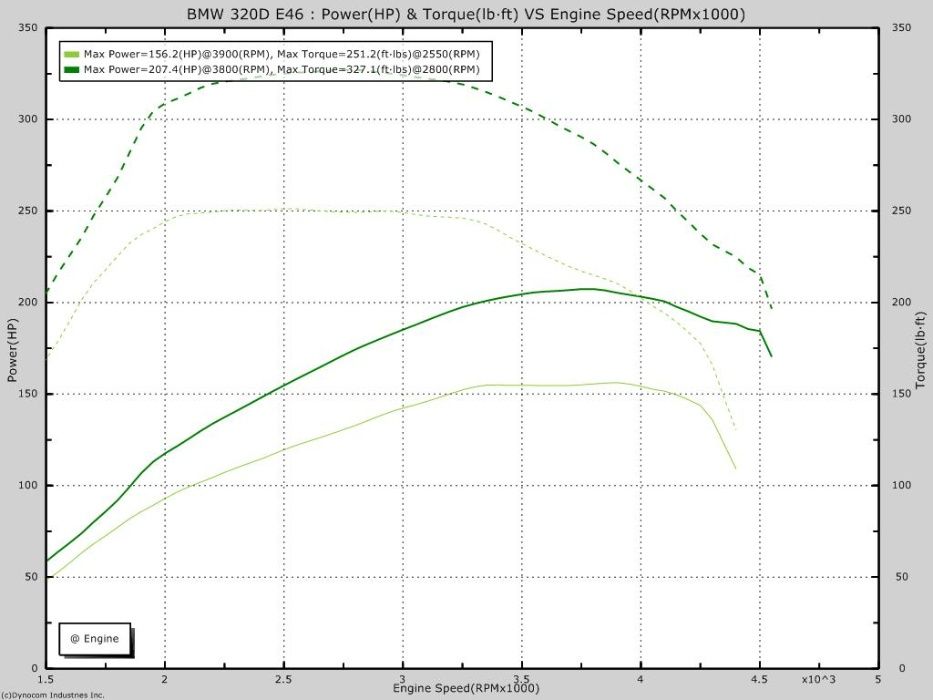Click the 300 tick on left axis
This screenshot has width=933, height=700.
tap(27, 119)
